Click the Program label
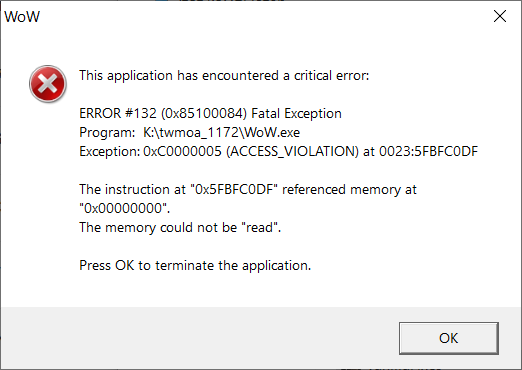This screenshot has width=522, height=370. pos(107,133)
